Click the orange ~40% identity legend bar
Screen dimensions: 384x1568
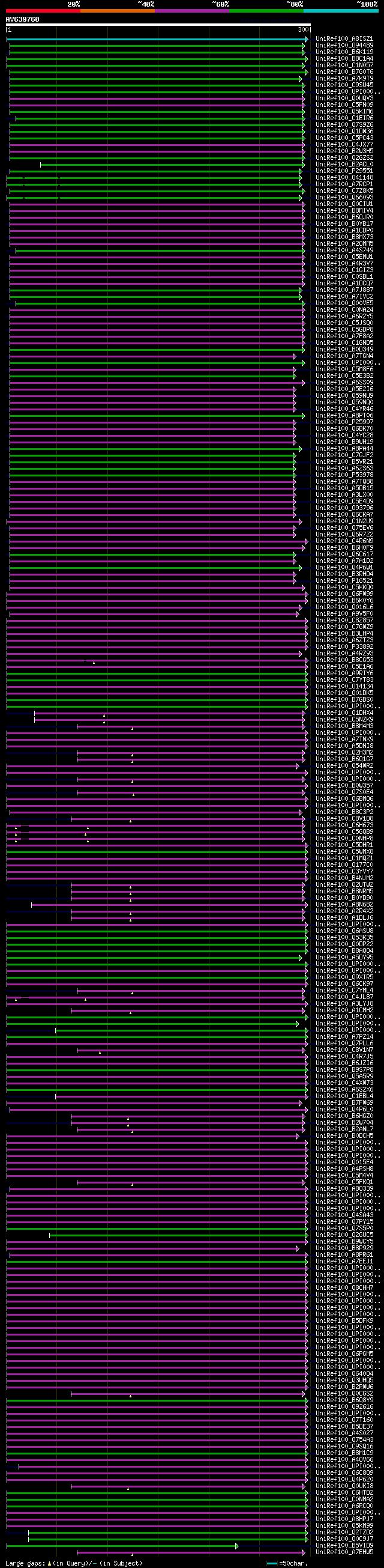[118, 11]
